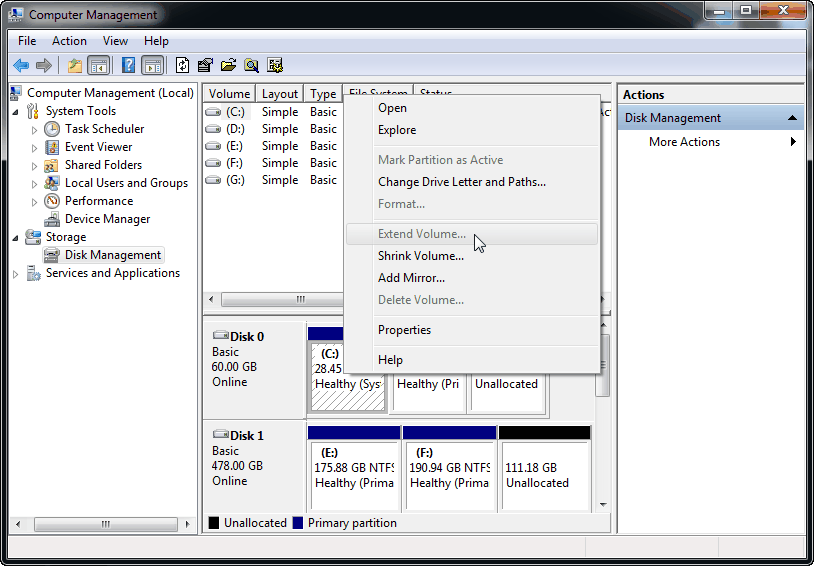Viewport: 814px width, 566px height.
Task: Collapse the Storage tree node
Action: click(x=15, y=238)
